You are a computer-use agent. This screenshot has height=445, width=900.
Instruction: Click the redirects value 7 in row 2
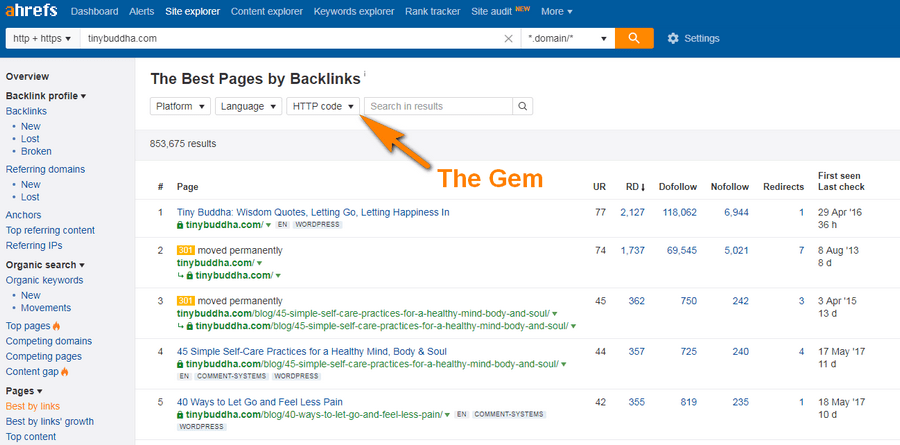(x=801, y=250)
